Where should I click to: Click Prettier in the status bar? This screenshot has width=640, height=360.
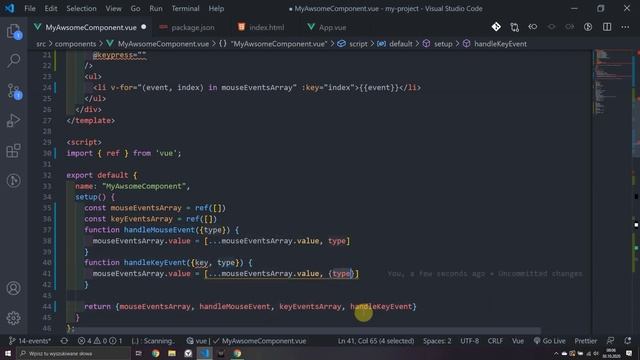click(586, 340)
